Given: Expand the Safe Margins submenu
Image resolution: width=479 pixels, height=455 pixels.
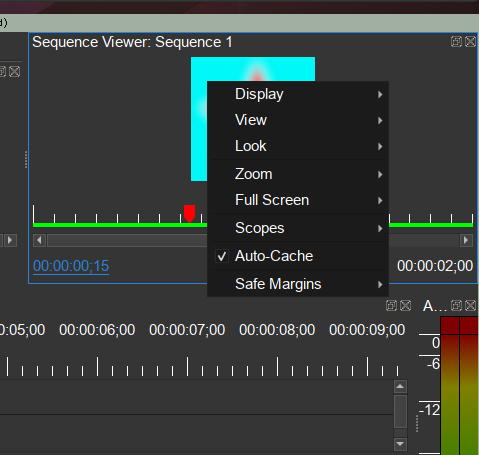Looking at the screenshot, I should 298,284.
